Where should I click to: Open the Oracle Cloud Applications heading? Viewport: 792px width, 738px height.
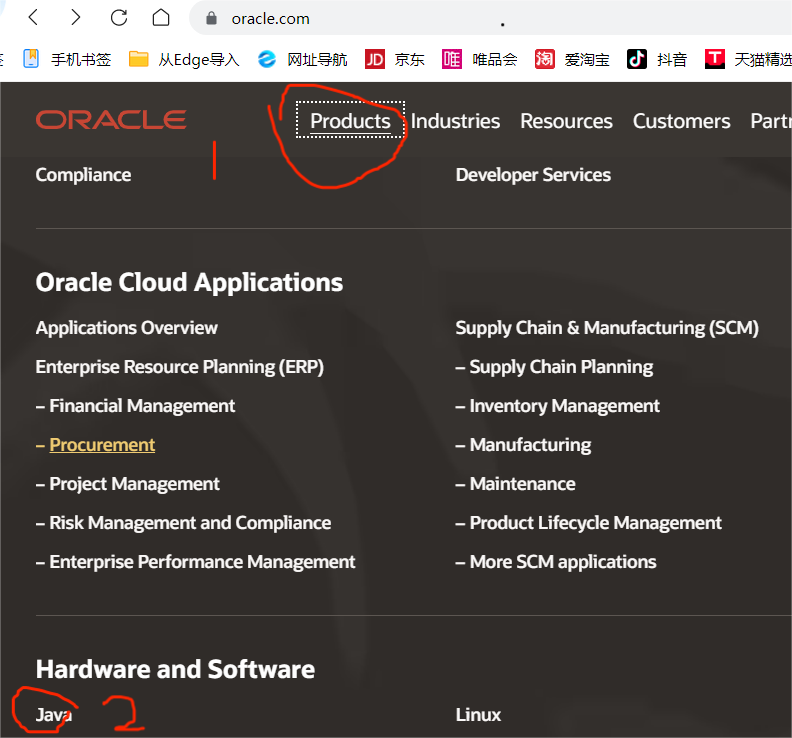pos(189,282)
